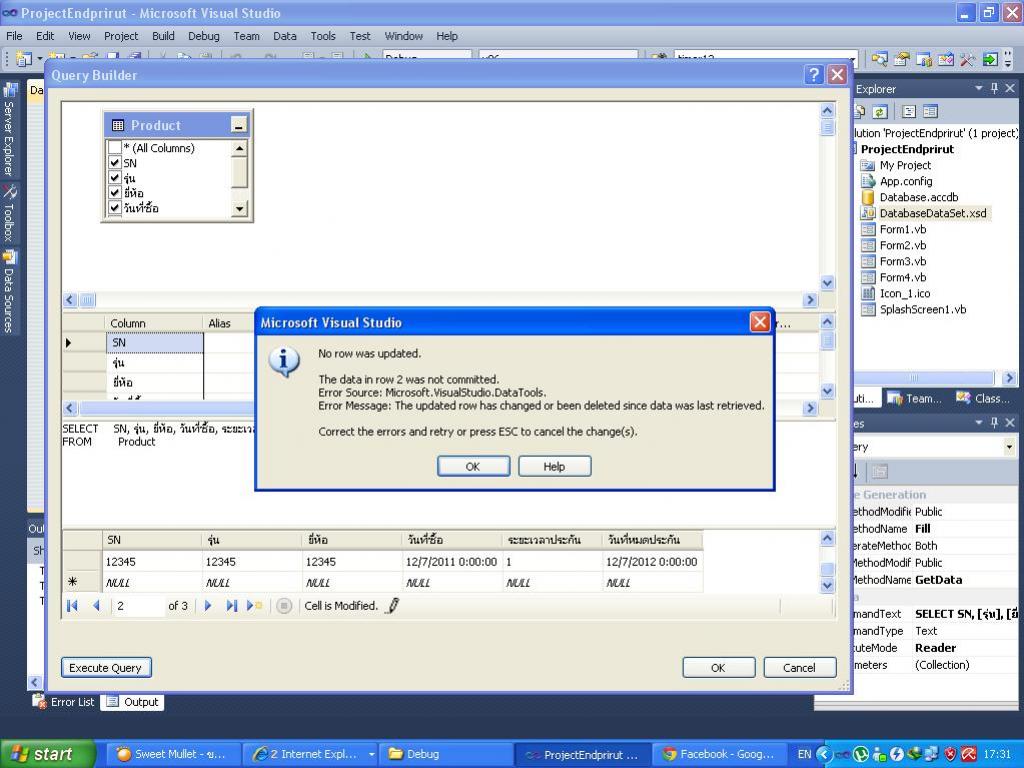1024x768 pixels.
Task: Click the 12/7/2012 0:00:00 result cell
Action: (652, 562)
